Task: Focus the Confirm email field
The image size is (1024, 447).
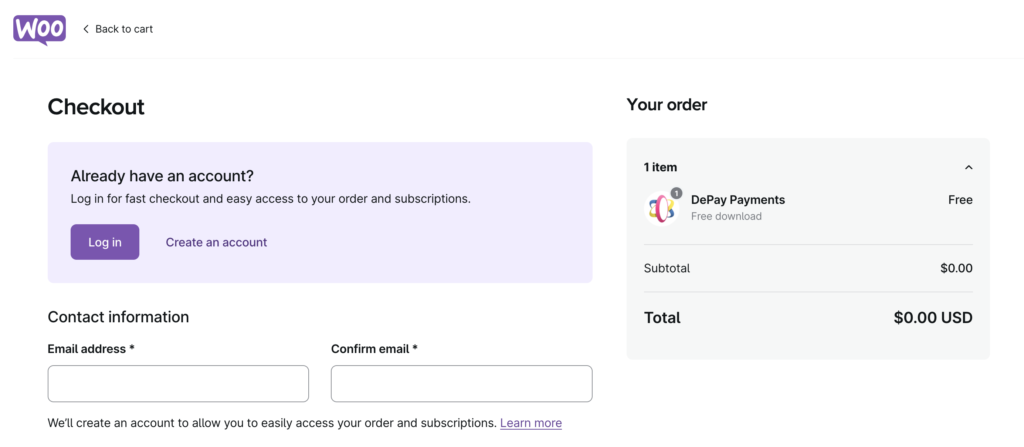Action: tap(462, 384)
